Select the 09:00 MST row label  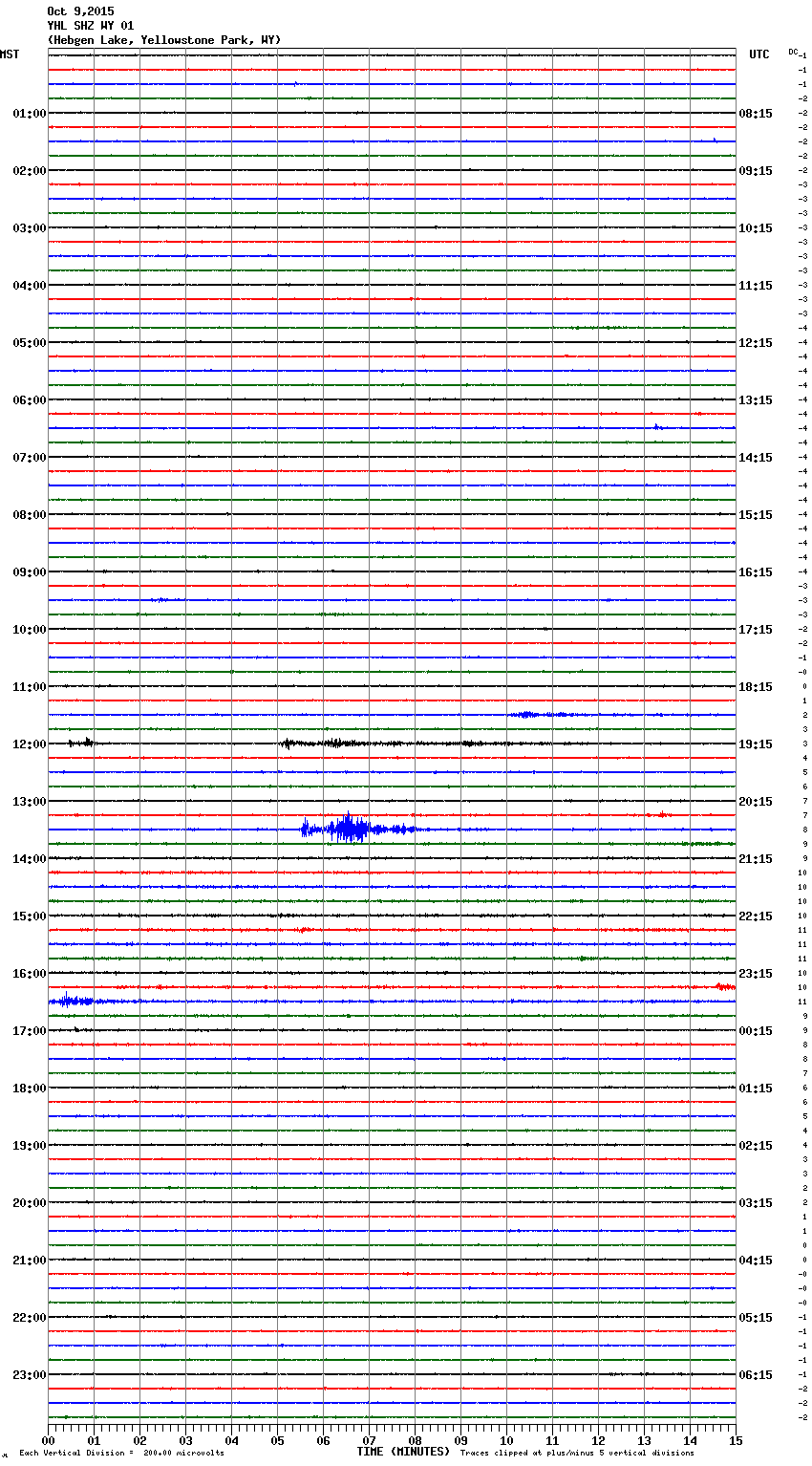click(x=29, y=572)
